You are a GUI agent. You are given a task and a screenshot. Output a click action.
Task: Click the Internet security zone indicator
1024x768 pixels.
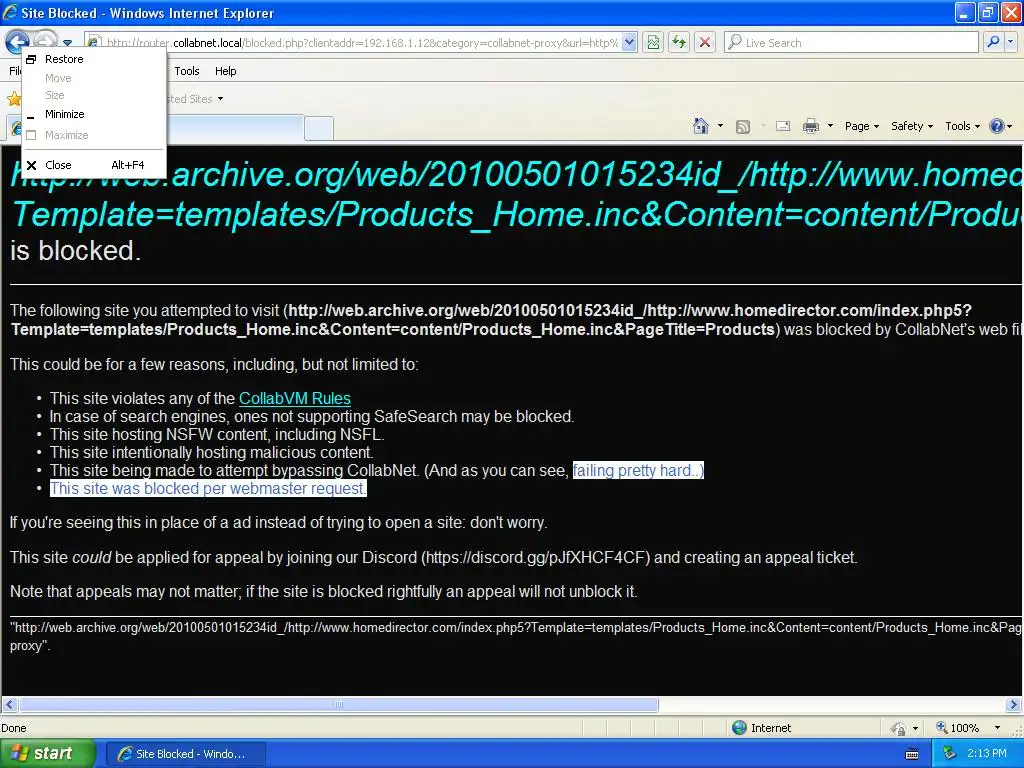pyautogui.click(x=761, y=728)
